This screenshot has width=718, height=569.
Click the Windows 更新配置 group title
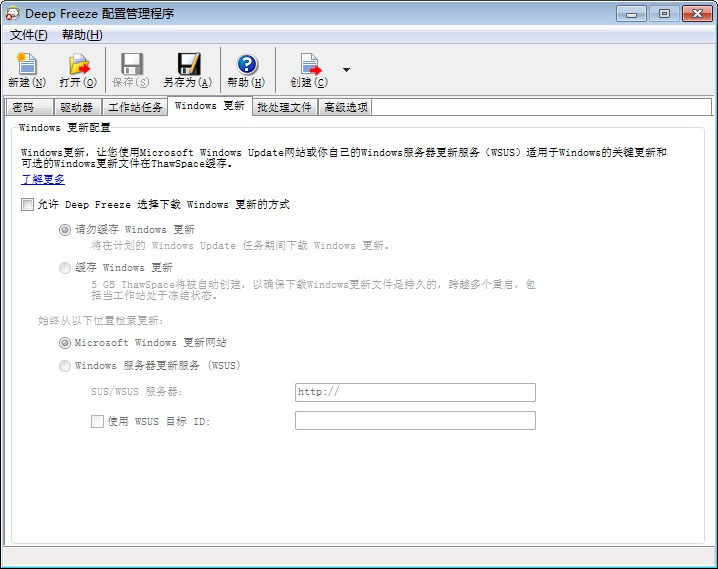(65, 128)
